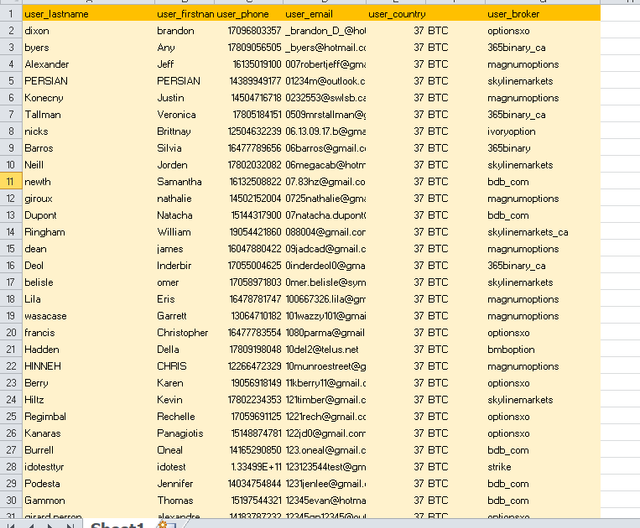Click the Samantha firstname cell
The image size is (640, 528).
(x=184, y=182)
